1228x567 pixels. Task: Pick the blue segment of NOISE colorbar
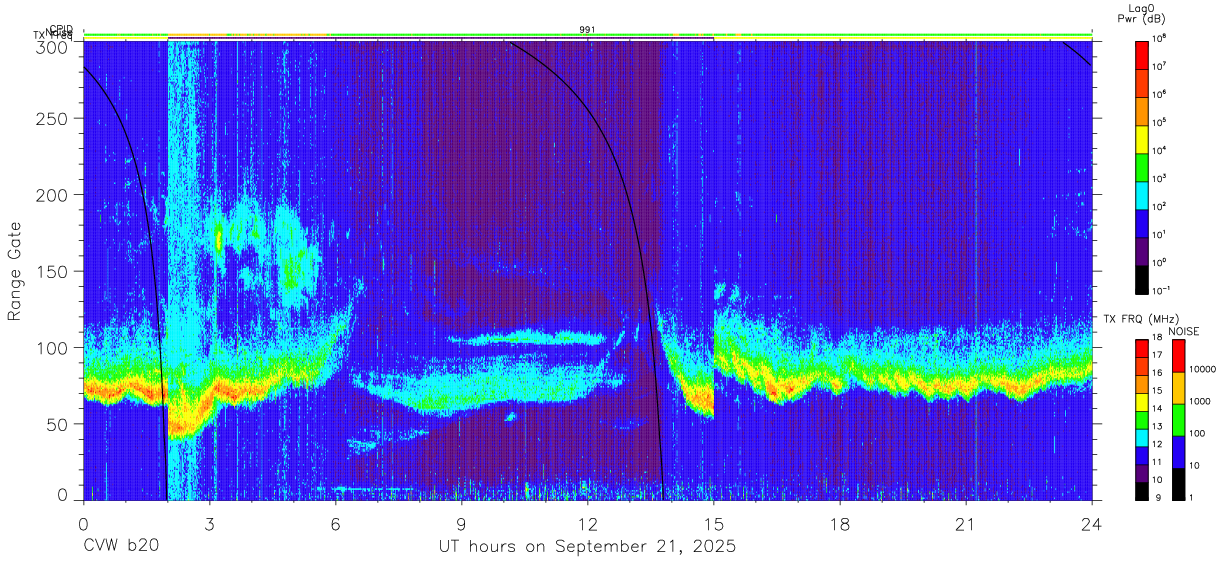click(1177, 452)
